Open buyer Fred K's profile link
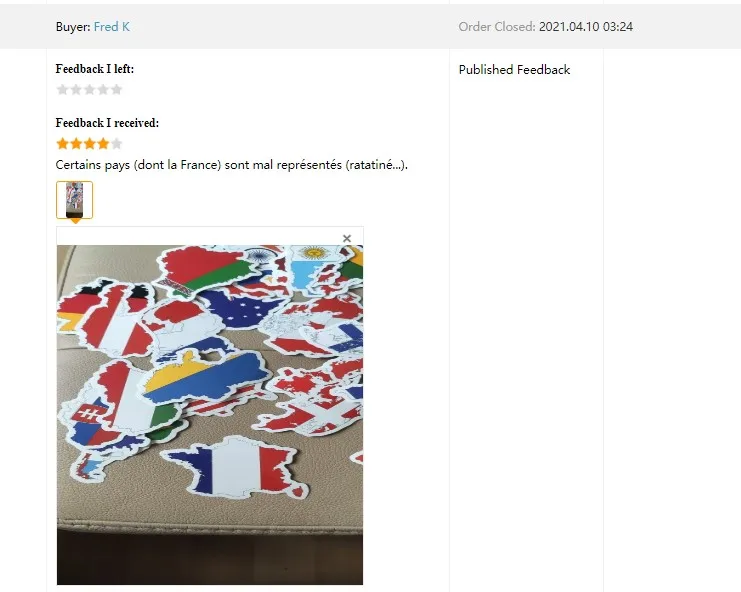The width and height of the screenshot is (741, 592). (112, 27)
